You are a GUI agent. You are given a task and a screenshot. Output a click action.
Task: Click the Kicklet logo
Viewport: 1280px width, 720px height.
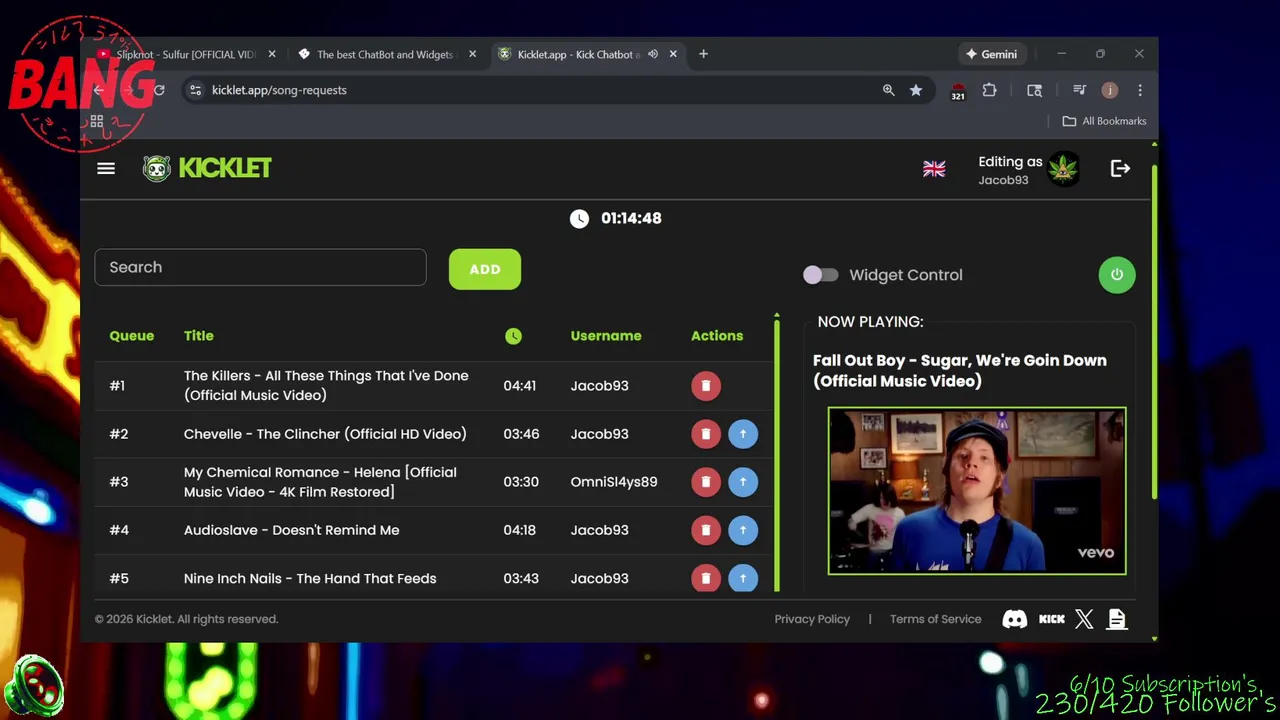click(x=207, y=168)
